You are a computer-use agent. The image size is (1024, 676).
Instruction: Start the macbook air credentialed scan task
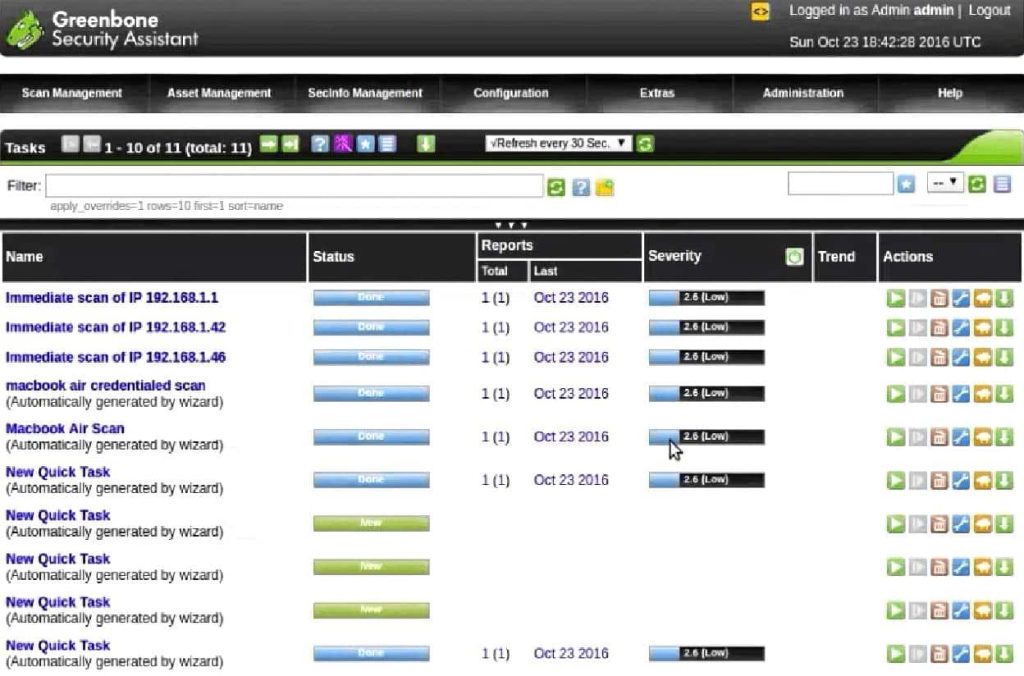(x=896, y=394)
